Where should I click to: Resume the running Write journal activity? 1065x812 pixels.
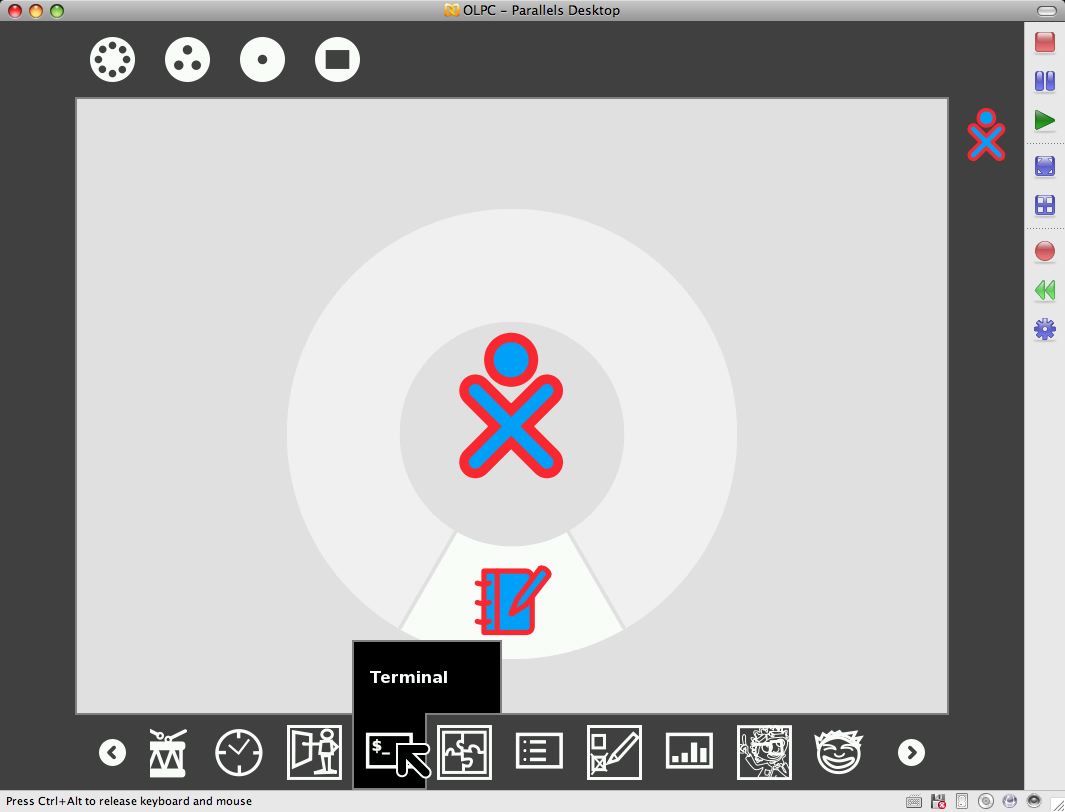click(x=511, y=600)
